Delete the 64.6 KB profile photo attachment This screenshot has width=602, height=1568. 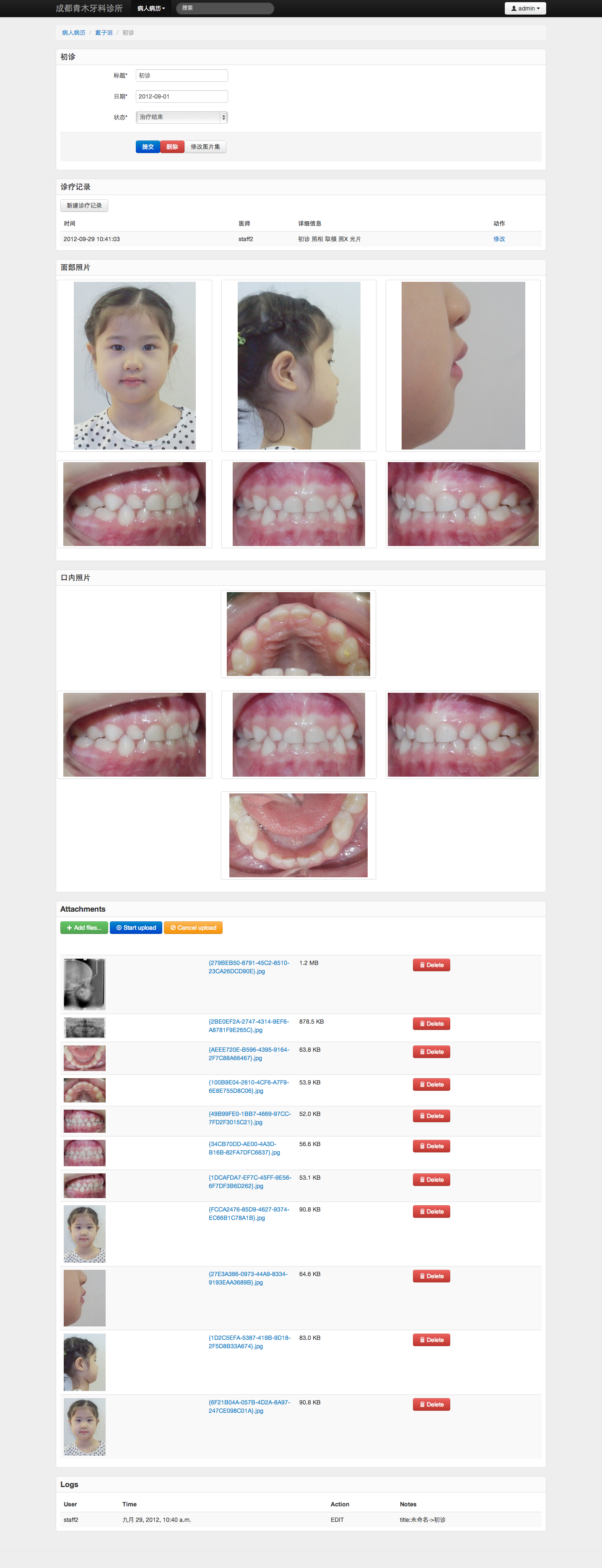431,1276
